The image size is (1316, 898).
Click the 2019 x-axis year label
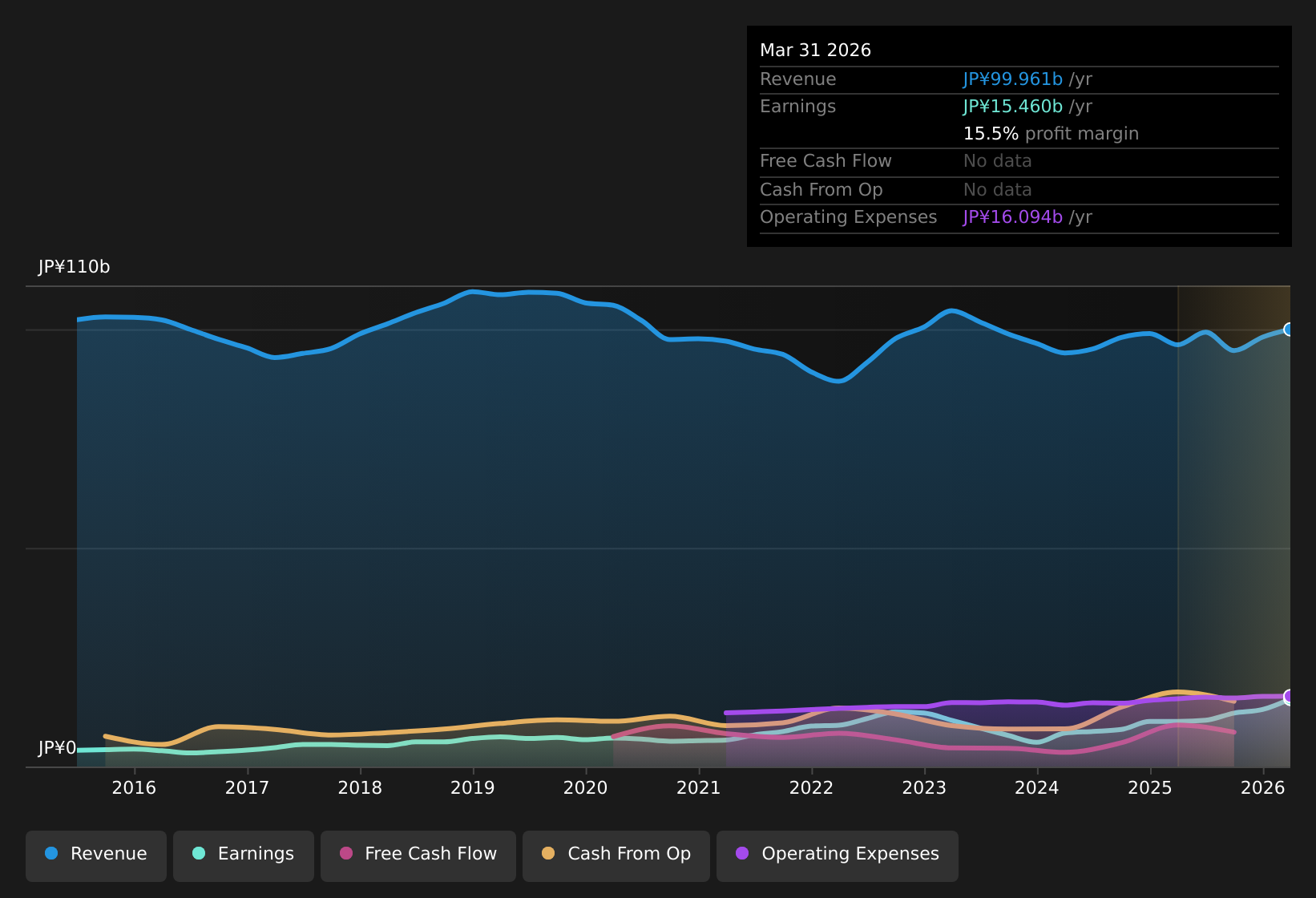[x=473, y=787]
